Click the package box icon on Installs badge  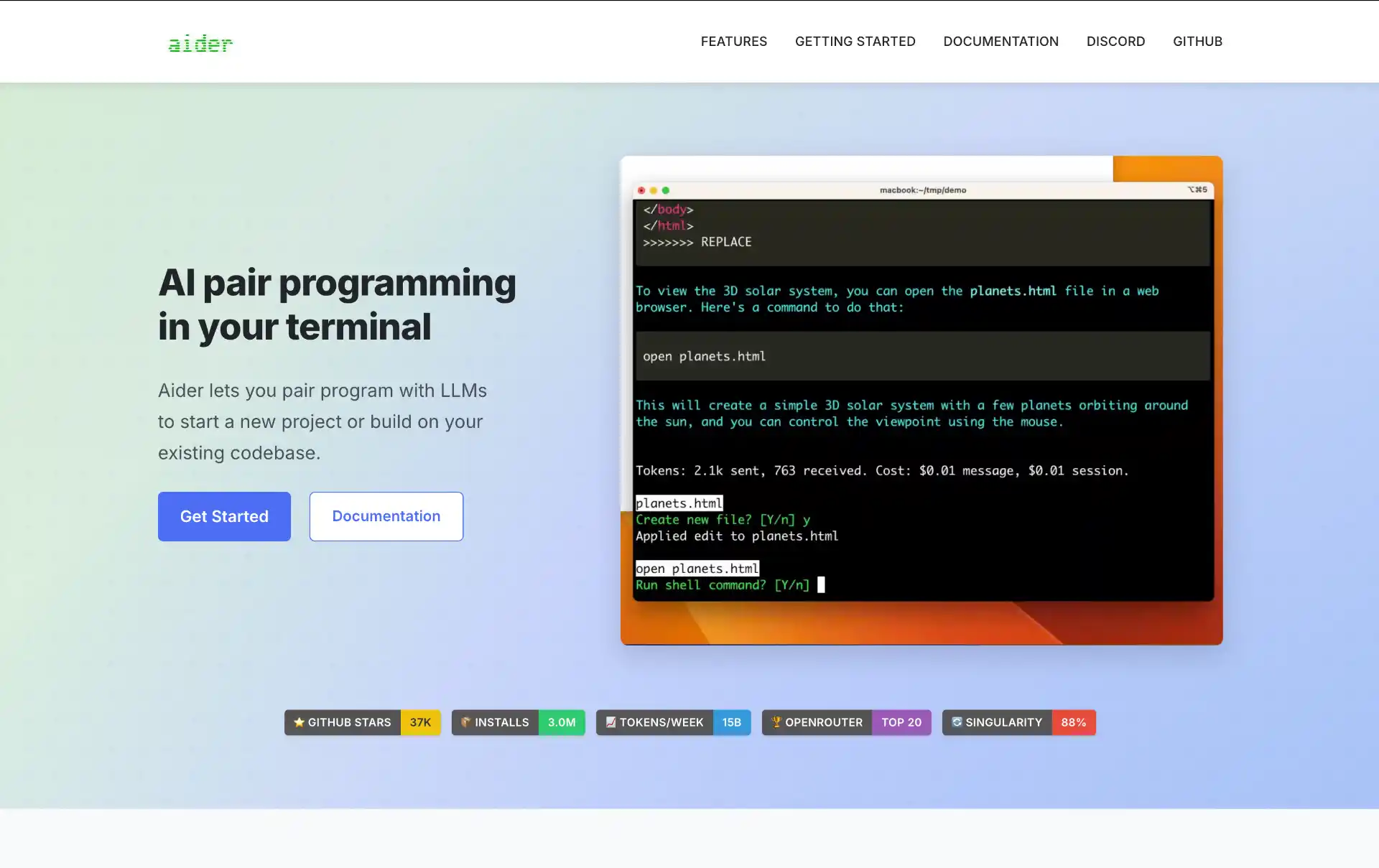pyautogui.click(x=465, y=722)
